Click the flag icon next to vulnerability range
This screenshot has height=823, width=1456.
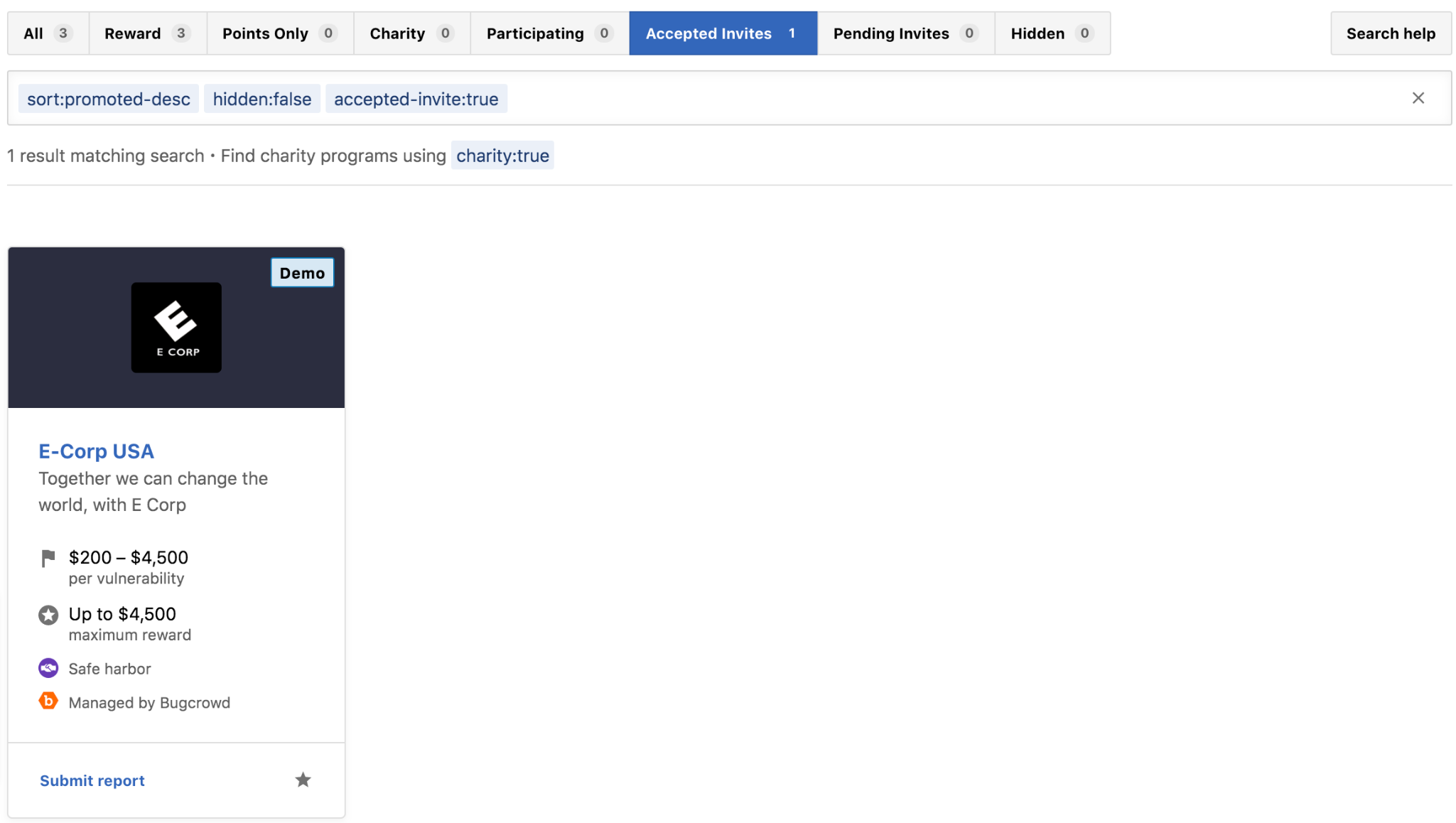[48, 558]
